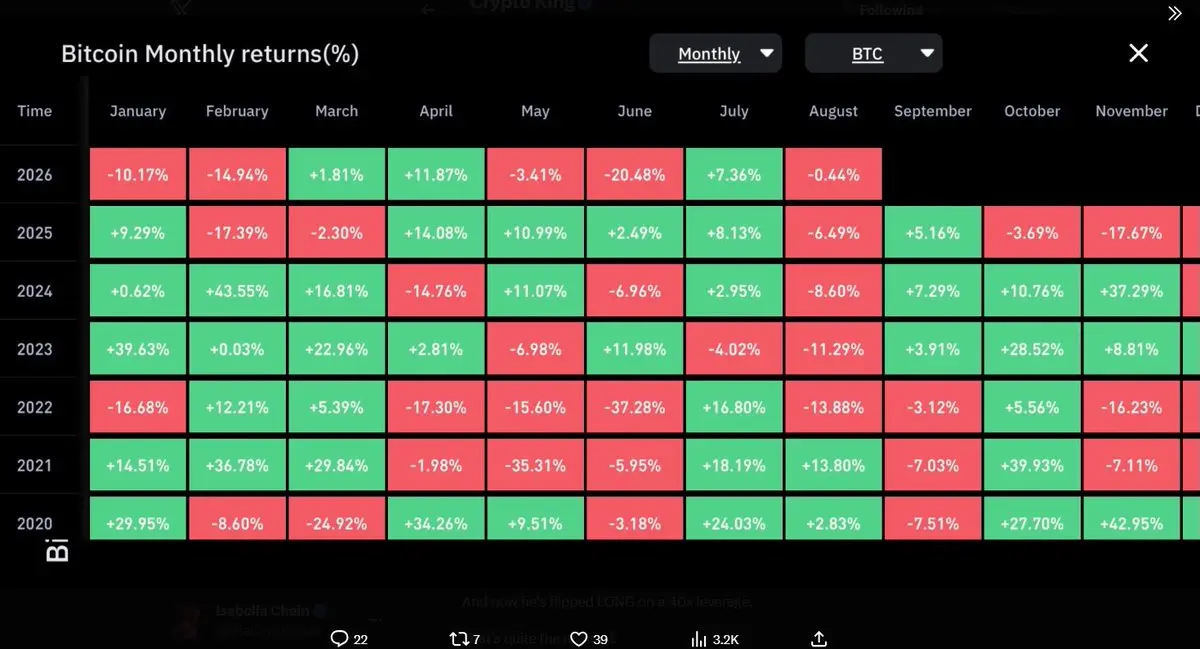The height and width of the screenshot is (649, 1200).
Task: Click the retweet icon with 7
Action: coord(460,638)
